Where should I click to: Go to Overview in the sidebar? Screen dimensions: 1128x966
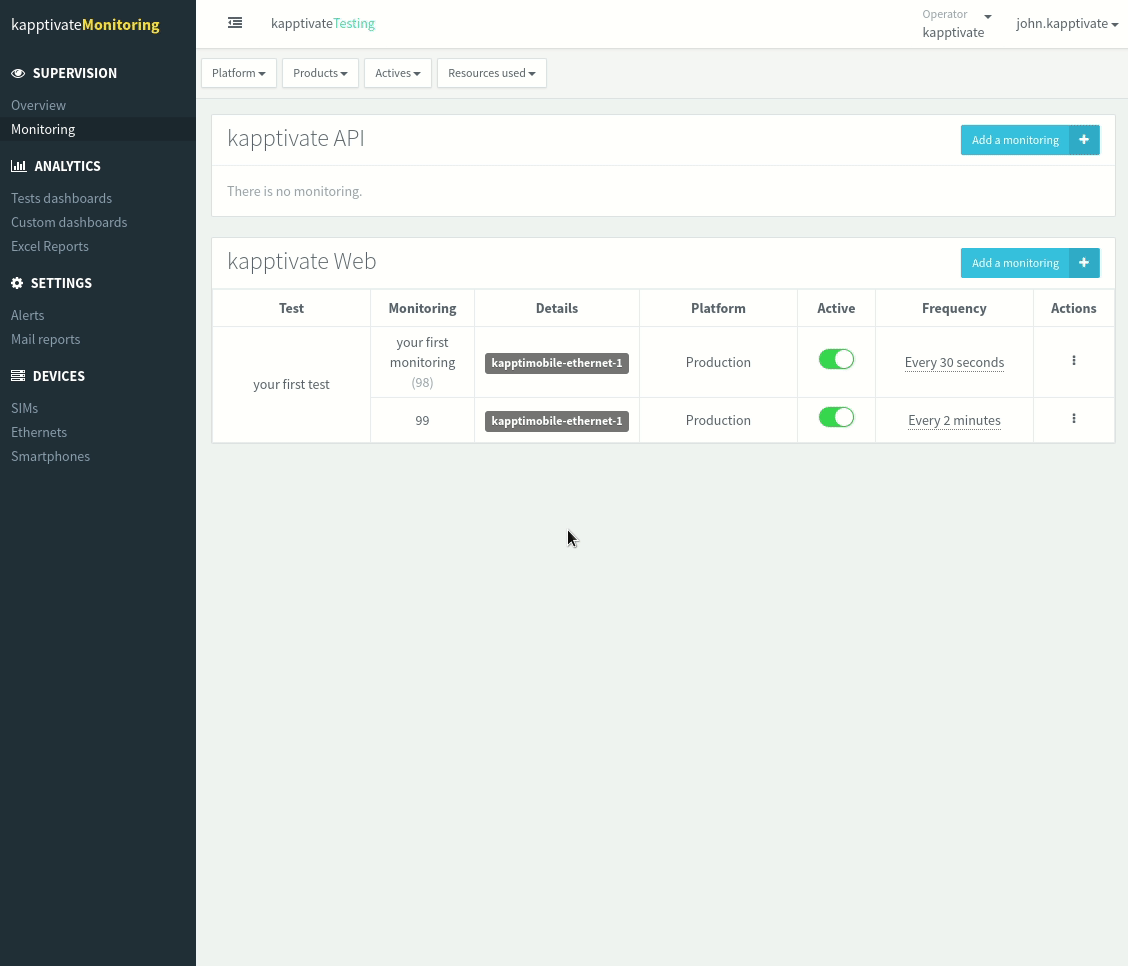point(38,105)
